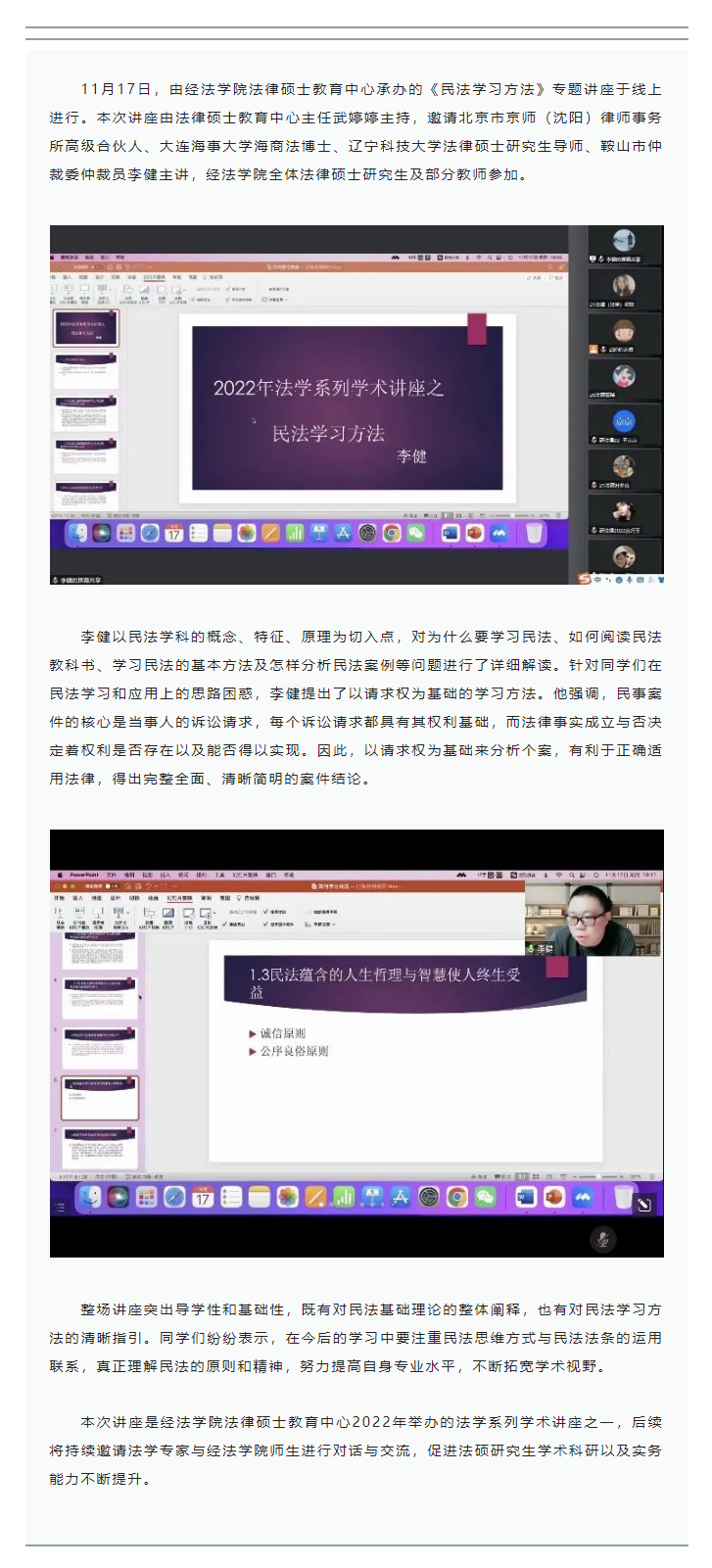Open 字幕设置 dropdown in lower PowerPoint ribbon
The width and height of the screenshot is (712, 1568).
321,924
